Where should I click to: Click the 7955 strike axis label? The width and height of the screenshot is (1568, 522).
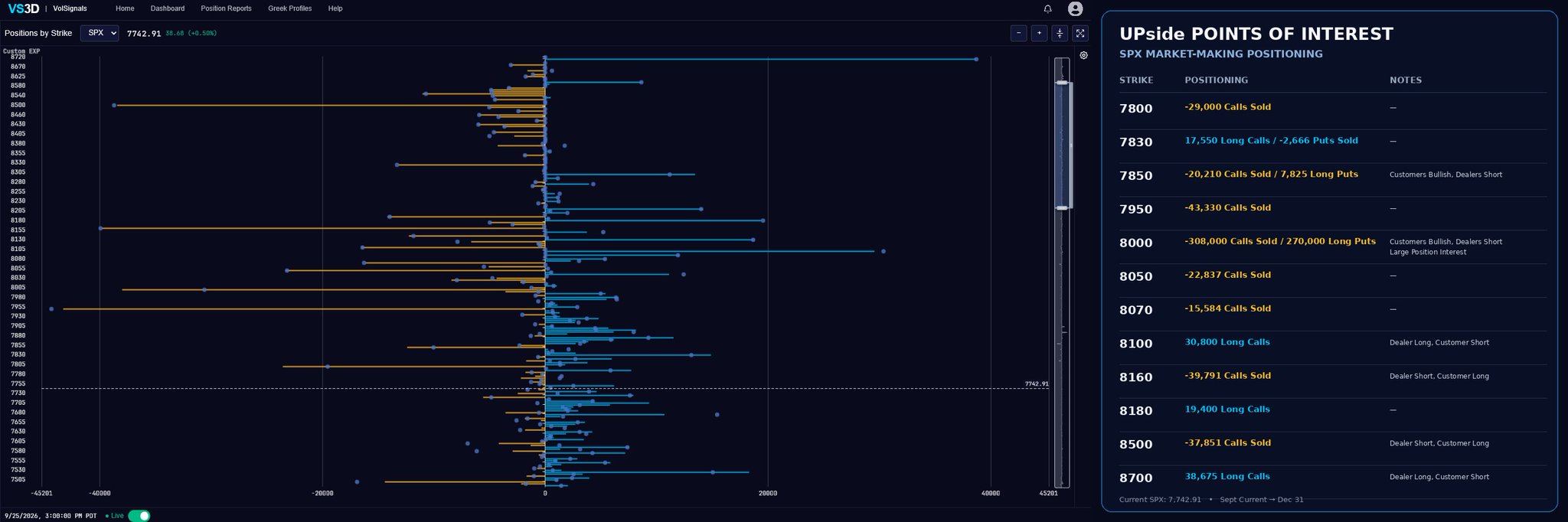(x=18, y=306)
